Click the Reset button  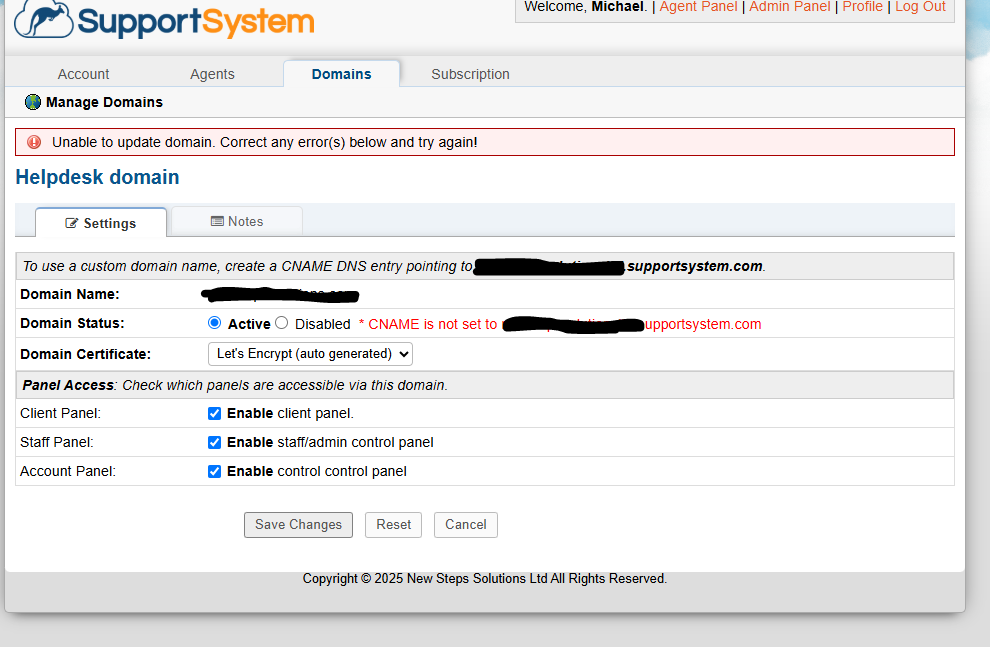[393, 524]
